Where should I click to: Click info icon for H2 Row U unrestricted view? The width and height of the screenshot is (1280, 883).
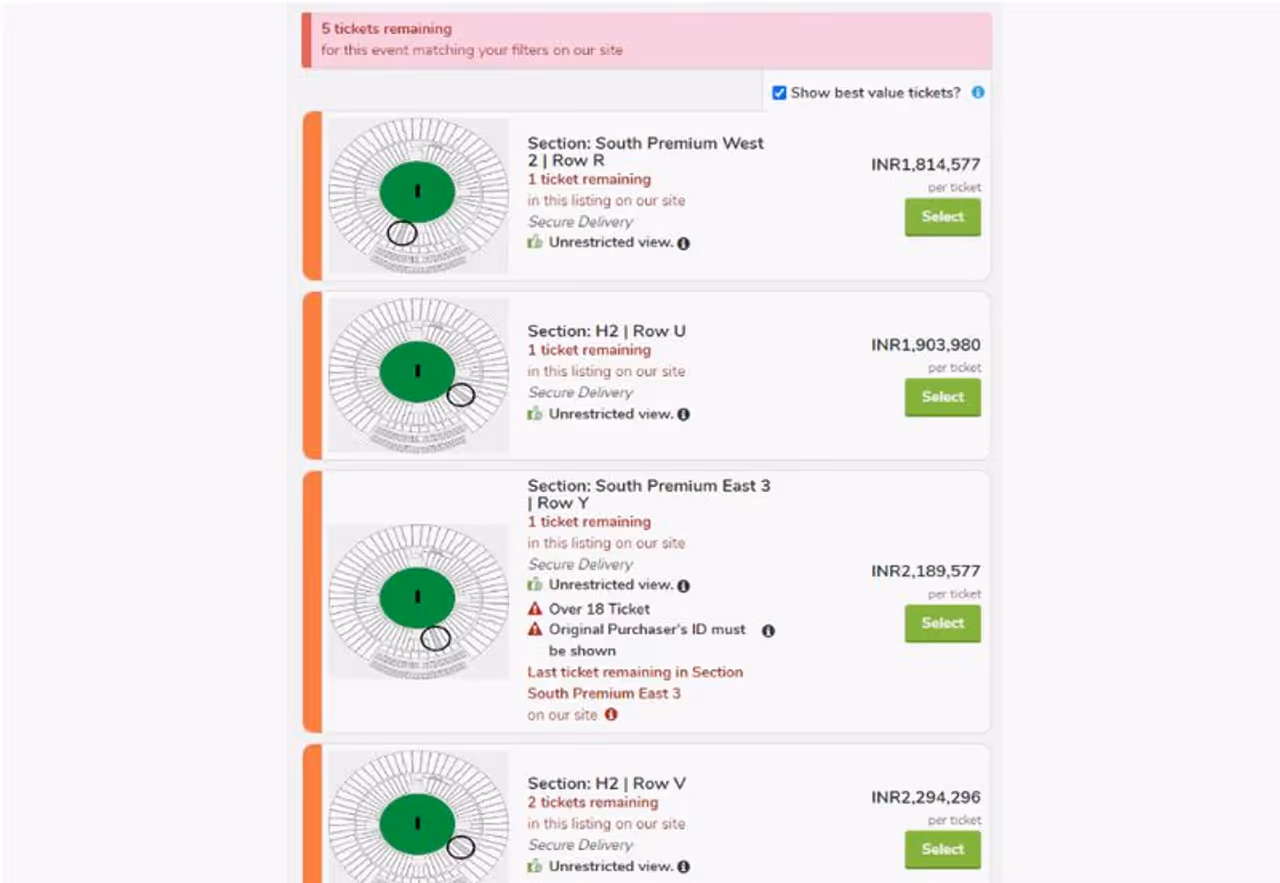point(683,414)
